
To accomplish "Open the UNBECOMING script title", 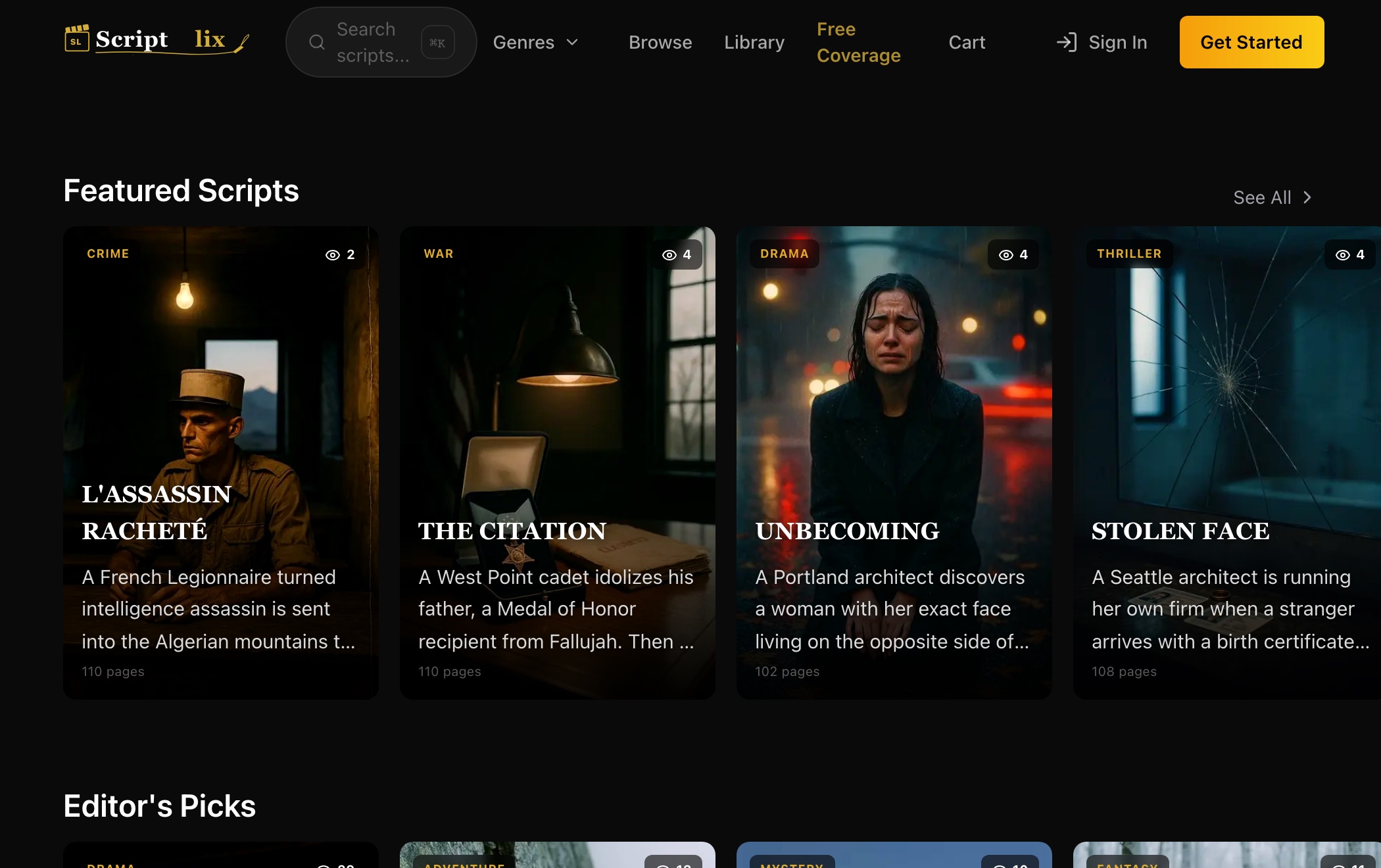I will 848,531.
